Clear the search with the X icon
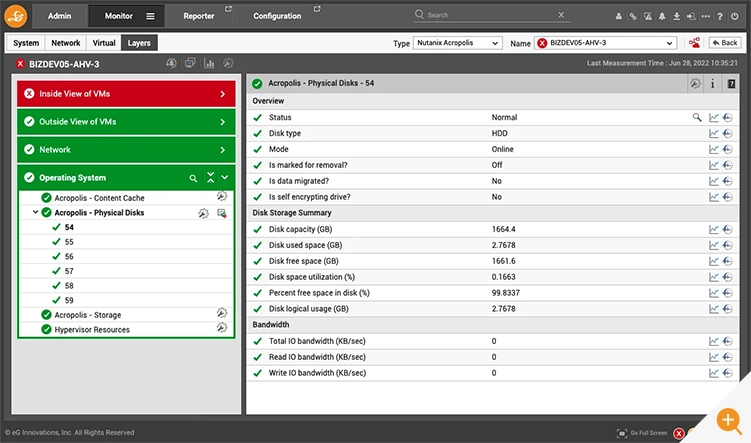The image size is (751, 443). (x=561, y=15)
